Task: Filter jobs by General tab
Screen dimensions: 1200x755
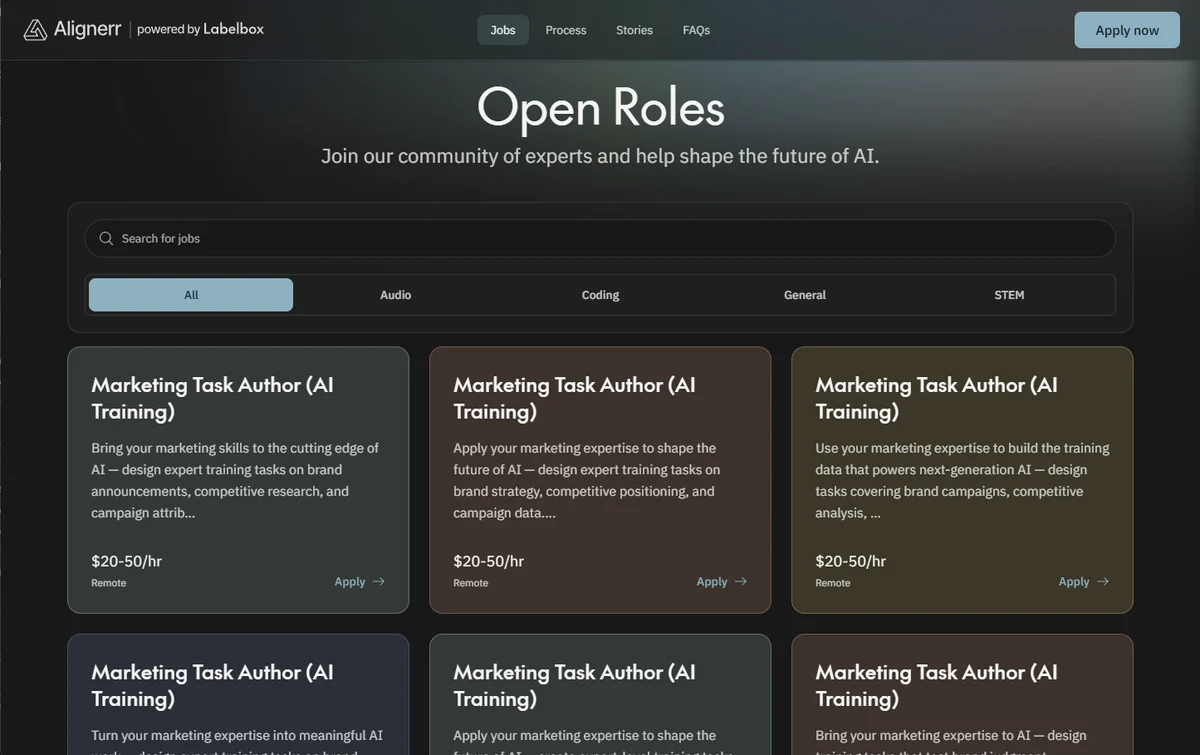Action: pyautogui.click(x=805, y=295)
